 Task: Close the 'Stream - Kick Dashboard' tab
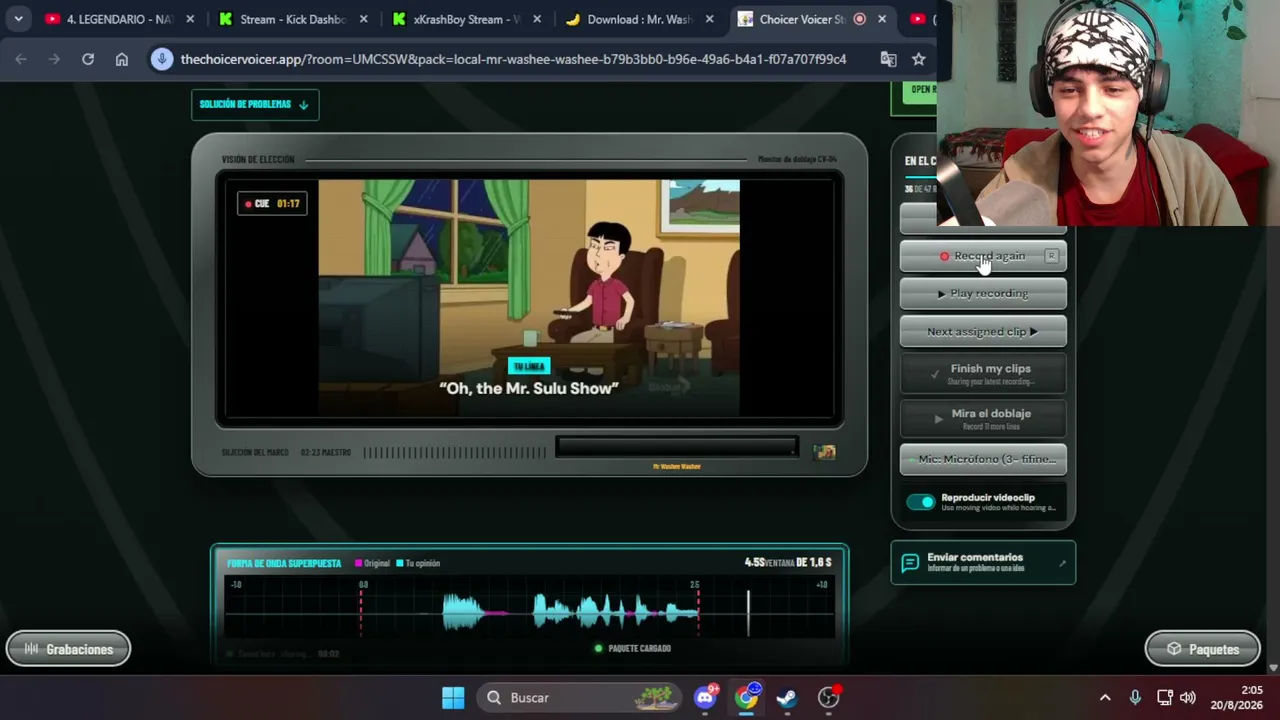tap(364, 19)
